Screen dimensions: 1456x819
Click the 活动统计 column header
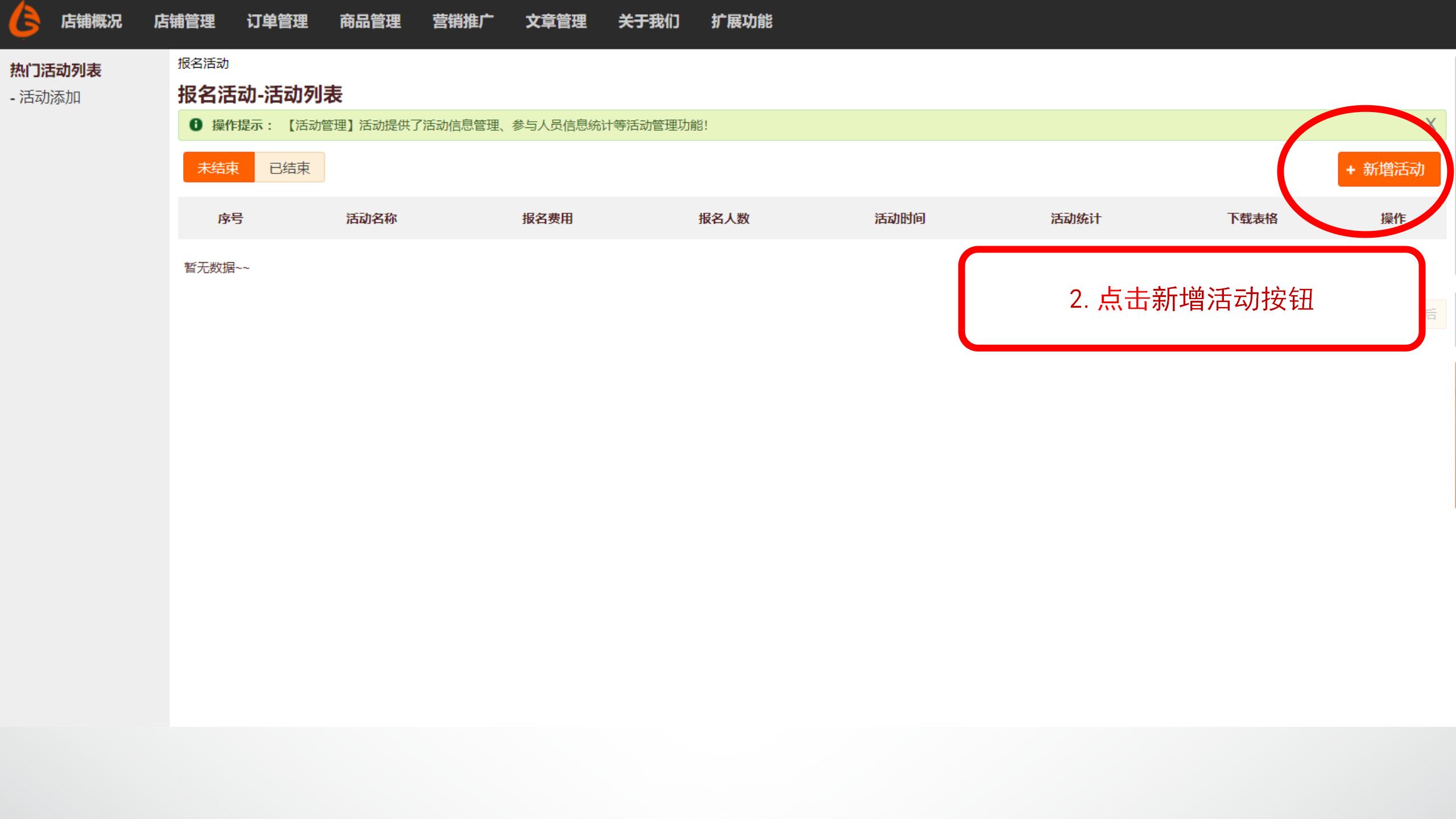[x=1076, y=218]
